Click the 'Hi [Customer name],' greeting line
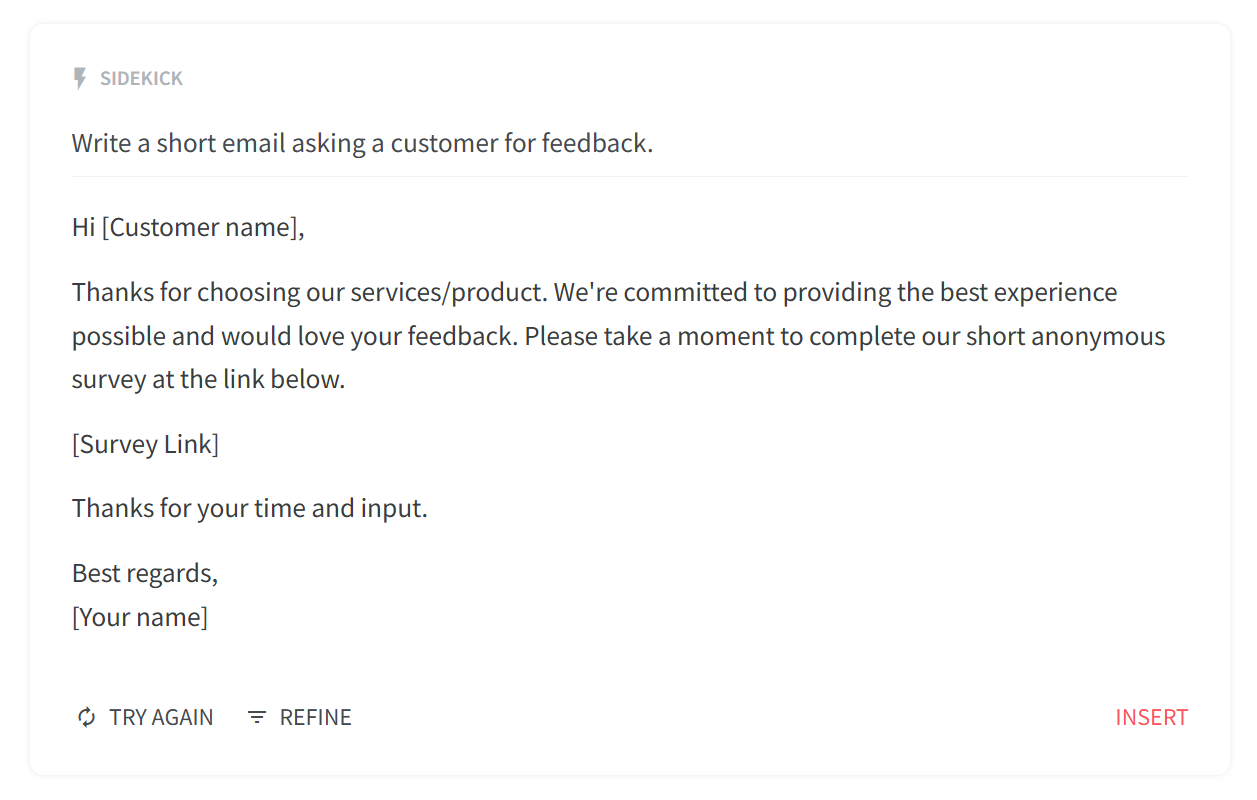The width and height of the screenshot is (1257, 800). pos(188,227)
